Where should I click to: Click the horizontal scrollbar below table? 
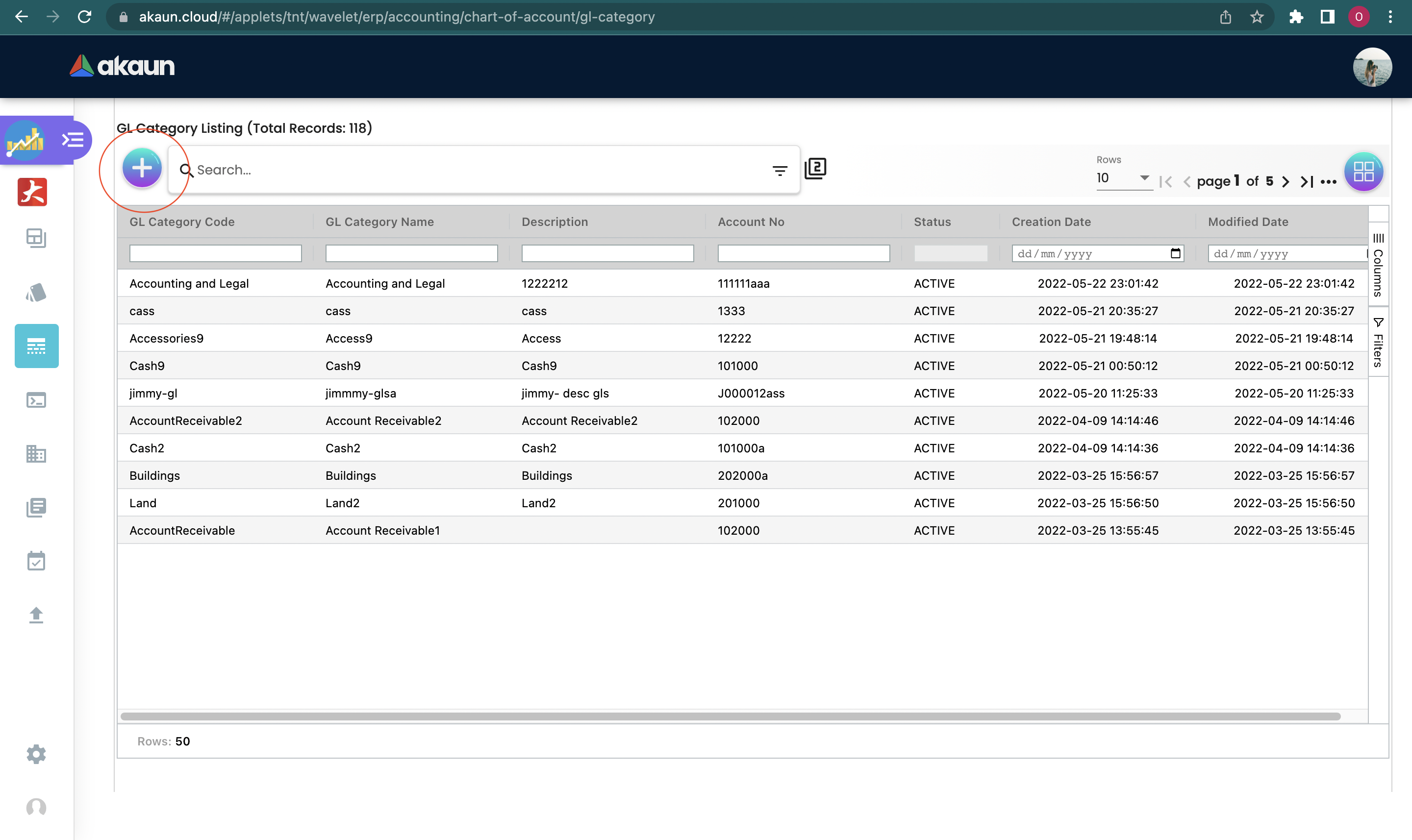pos(731,716)
